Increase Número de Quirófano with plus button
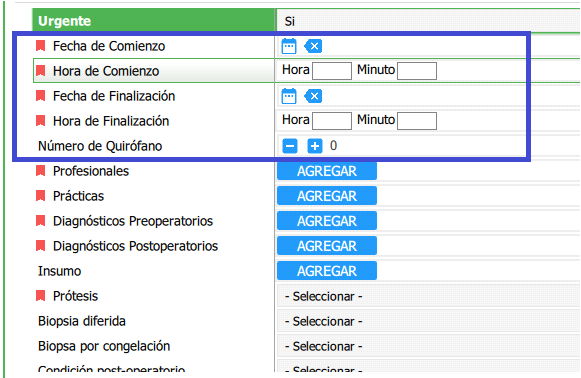Image resolution: width=581 pixels, height=378 pixels. pyautogui.click(x=315, y=146)
